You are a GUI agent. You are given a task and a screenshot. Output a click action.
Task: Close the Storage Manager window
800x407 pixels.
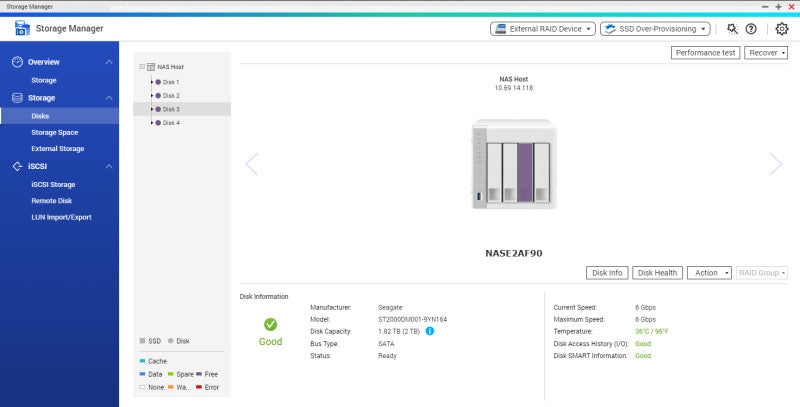[792, 7]
